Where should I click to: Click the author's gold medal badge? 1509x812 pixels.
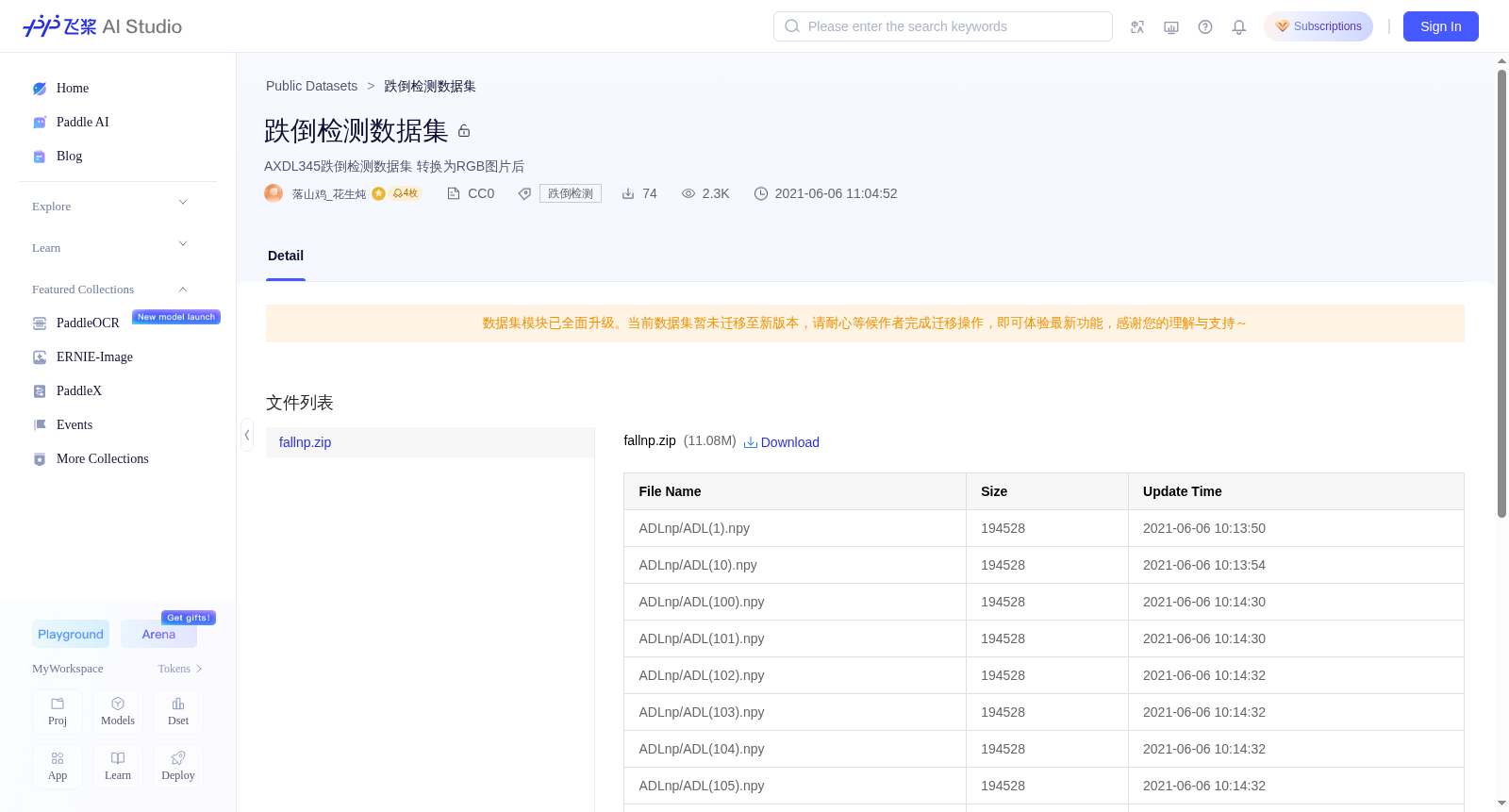click(378, 193)
